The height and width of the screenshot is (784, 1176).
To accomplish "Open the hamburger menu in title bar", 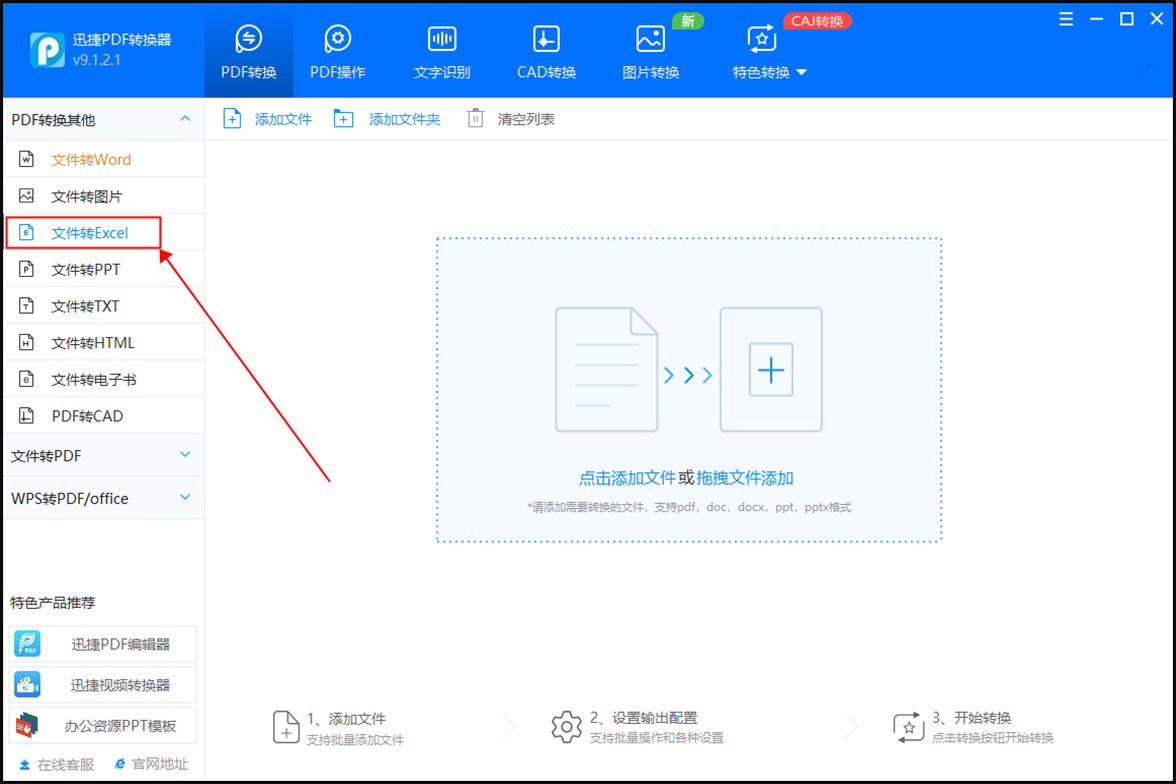I will pyautogui.click(x=1066, y=20).
